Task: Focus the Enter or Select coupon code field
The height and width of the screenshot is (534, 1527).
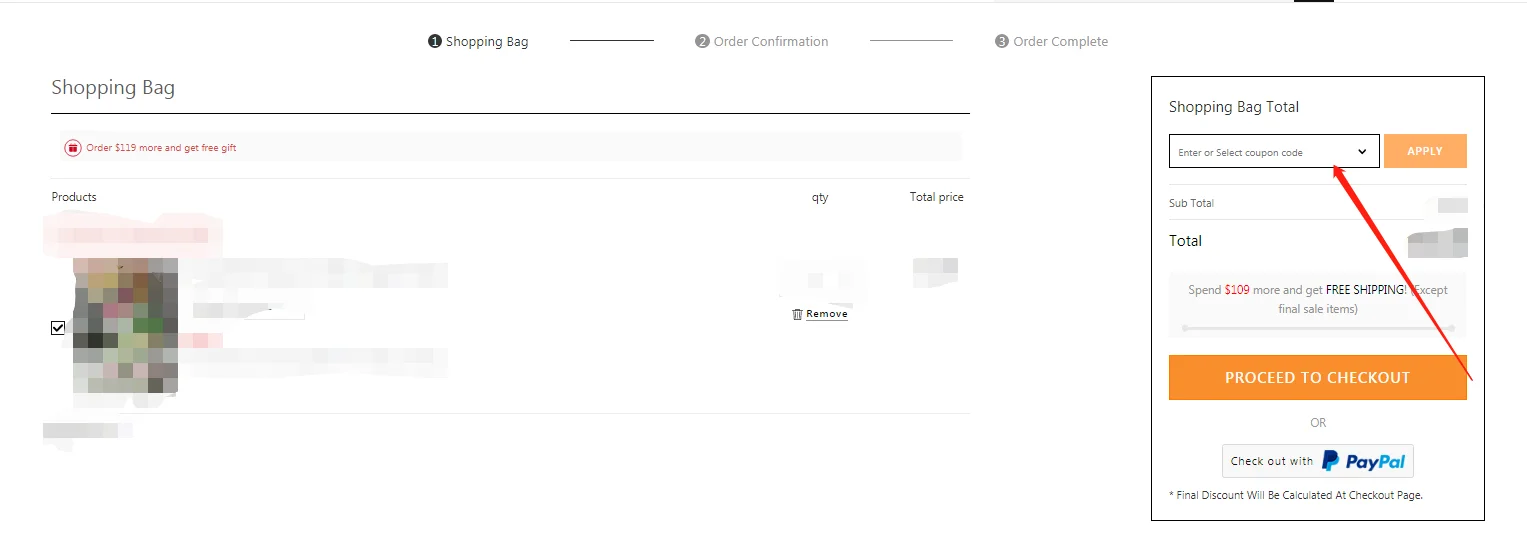Action: click(x=1274, y=151)
